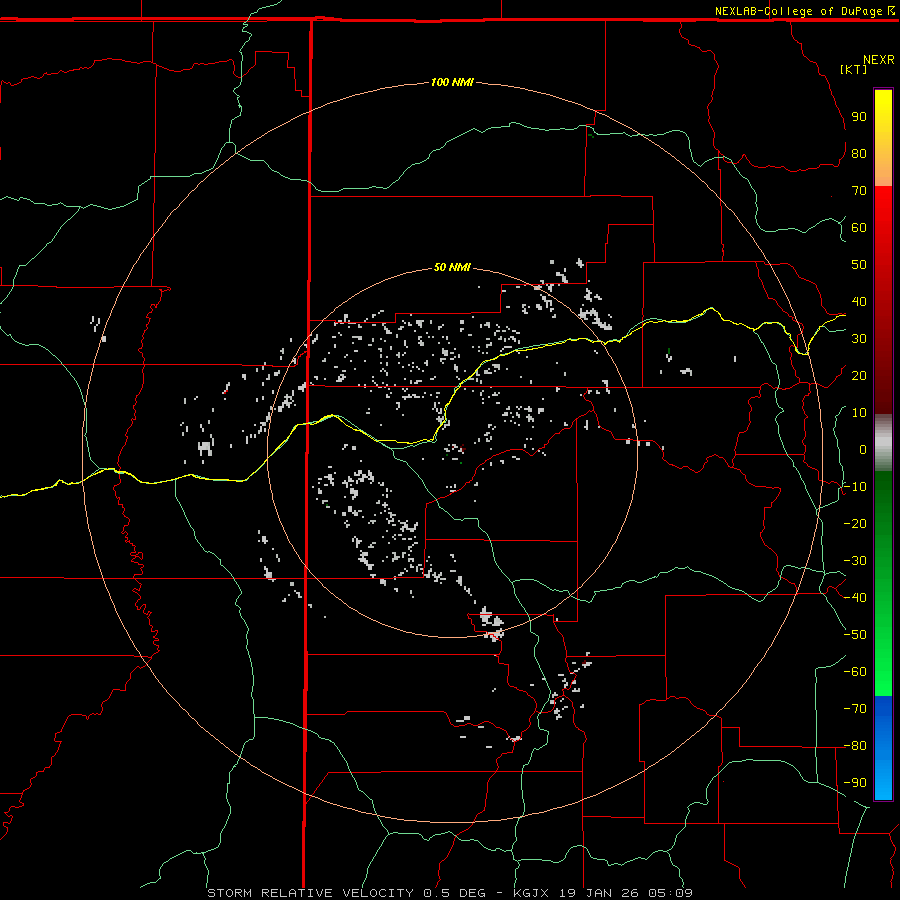Click the 10 value on the velocity scale

859,413
